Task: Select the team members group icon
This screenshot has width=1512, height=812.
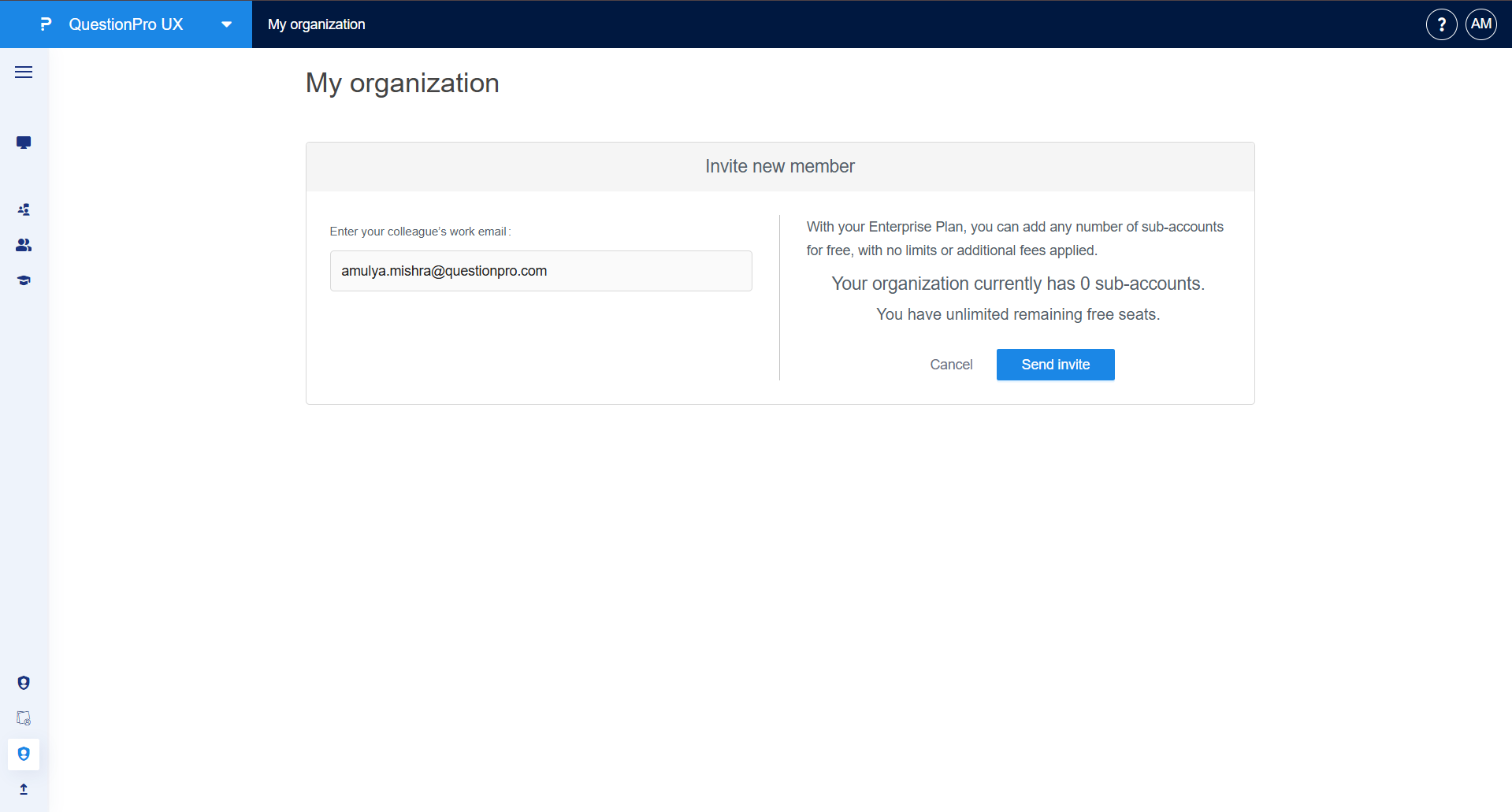Action: (x=23, y=245)
